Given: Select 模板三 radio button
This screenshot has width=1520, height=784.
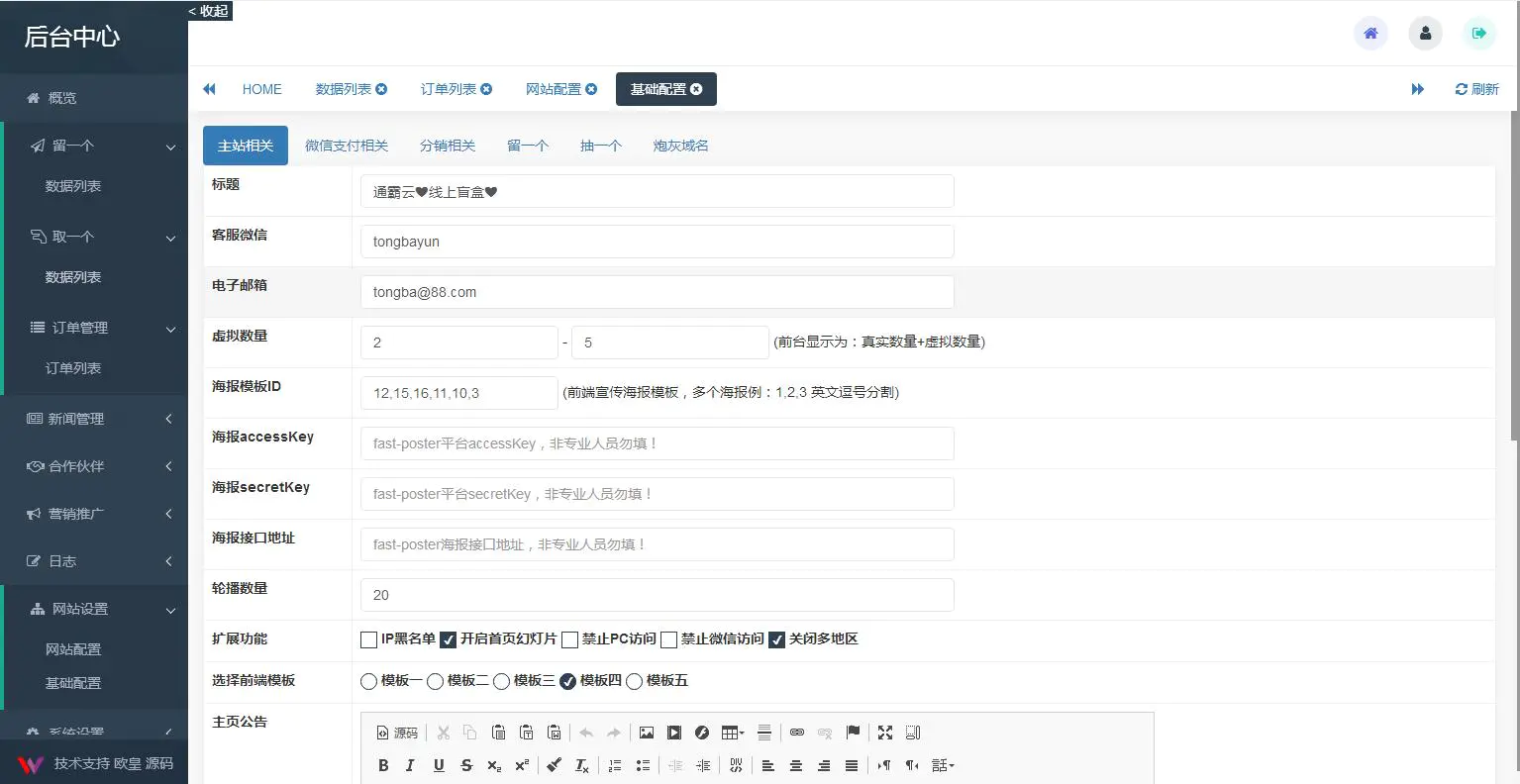Looking at the screenshot, I should click(501, 681).
